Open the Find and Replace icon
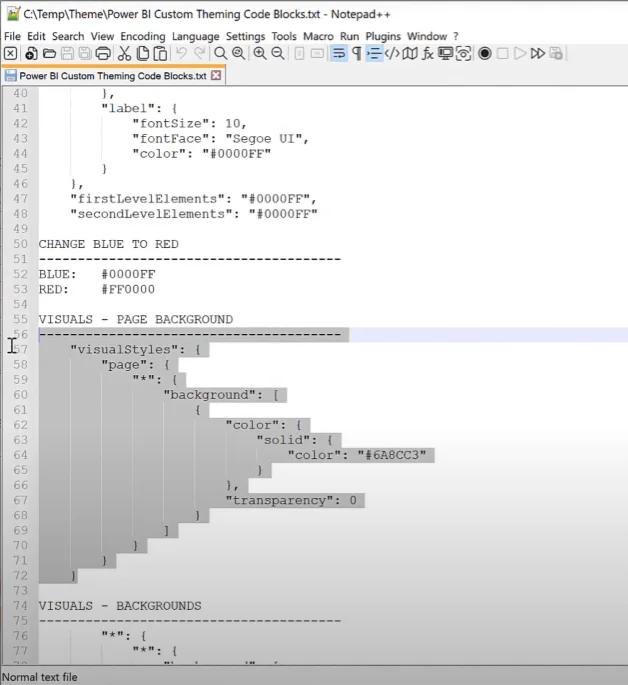Screen dimensions: 628x685 (238, 54)
